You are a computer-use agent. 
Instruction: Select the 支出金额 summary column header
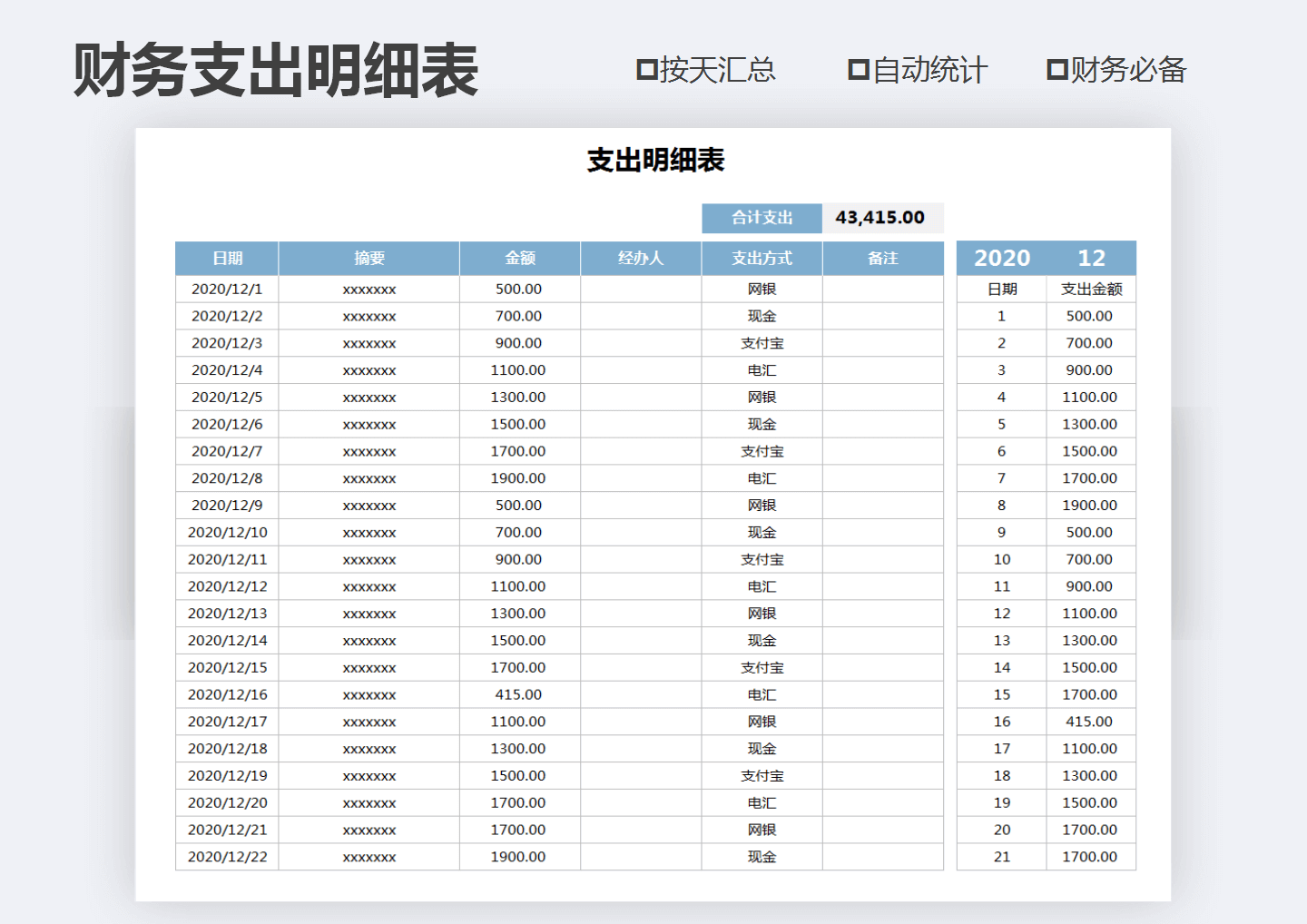click(x=1091, y=289)
